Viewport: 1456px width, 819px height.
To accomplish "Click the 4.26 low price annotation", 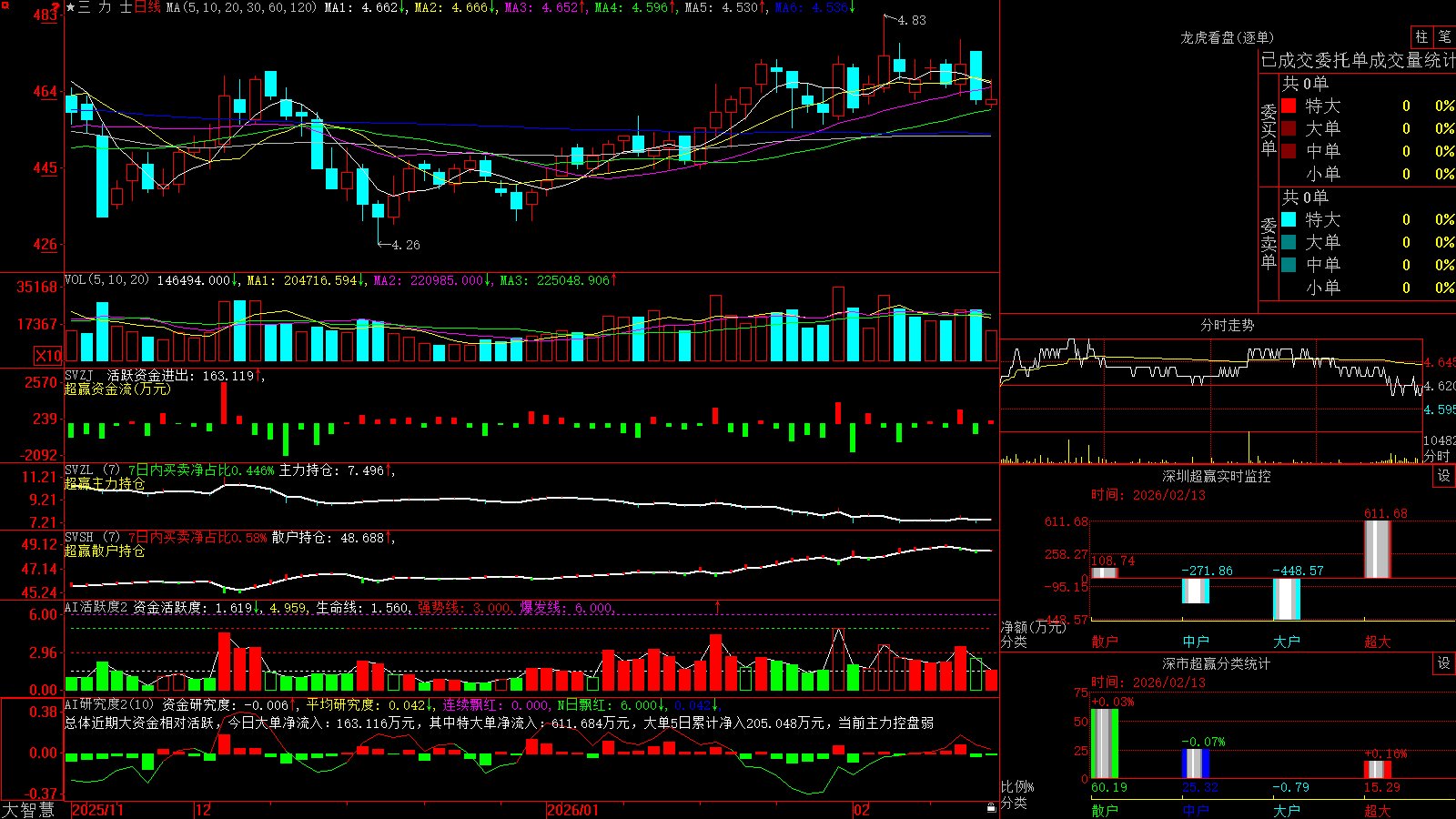I will pos(406,245).
